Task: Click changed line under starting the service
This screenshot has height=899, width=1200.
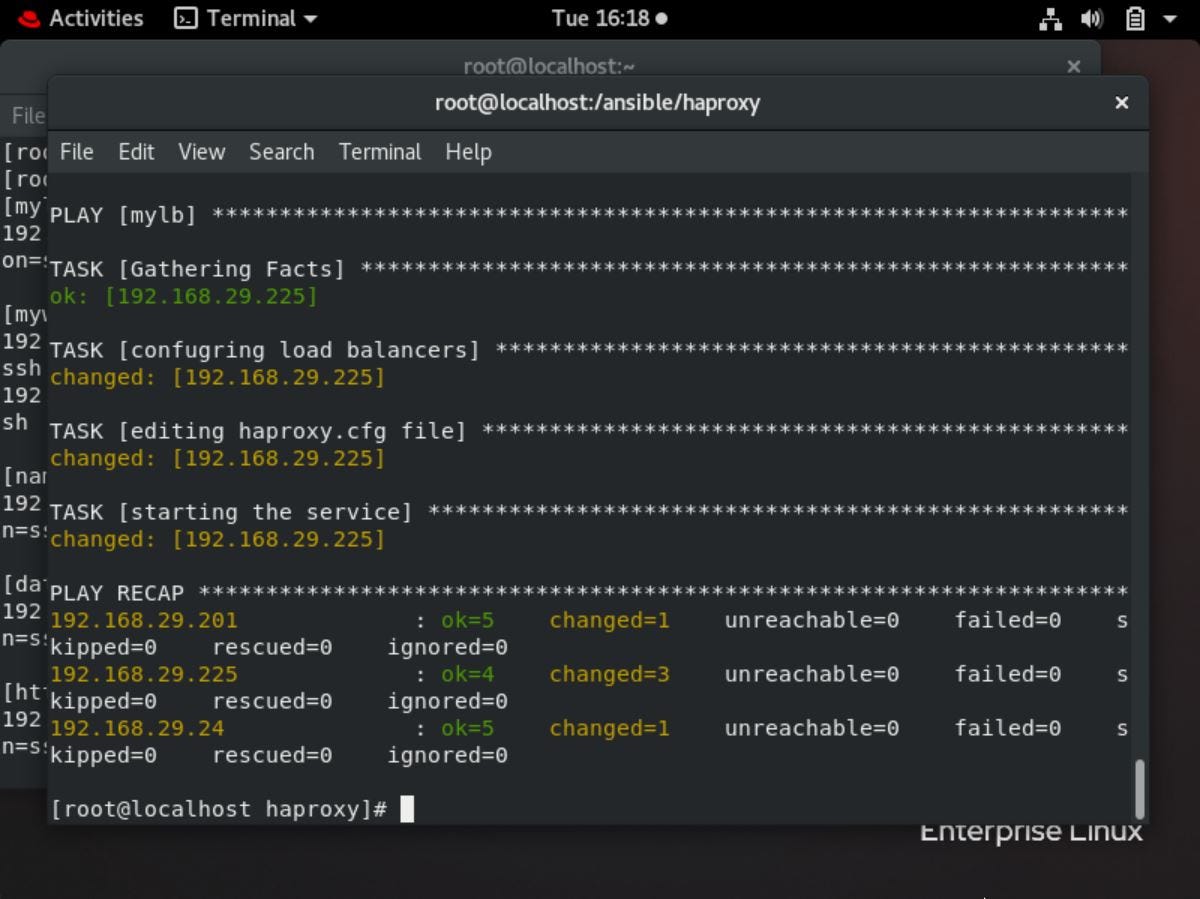Action: tap(217, 539)
